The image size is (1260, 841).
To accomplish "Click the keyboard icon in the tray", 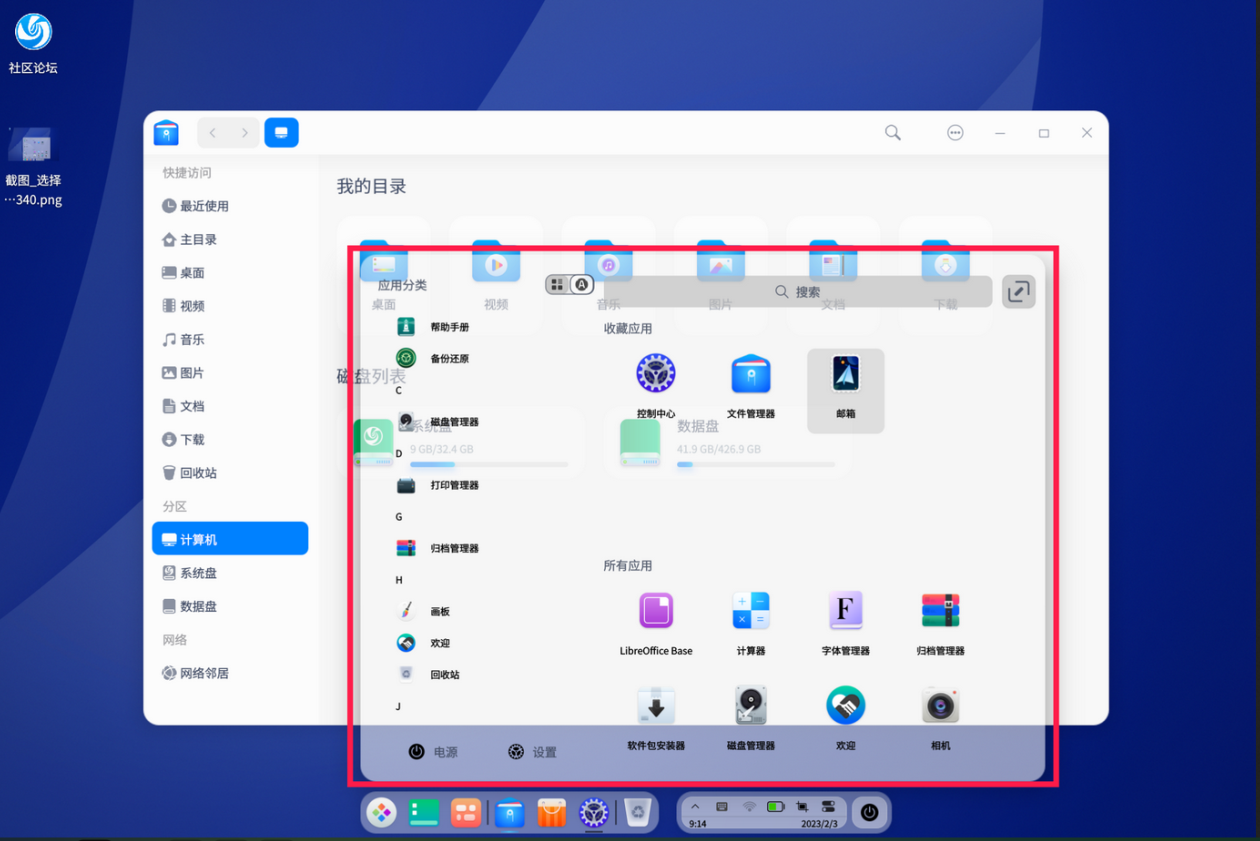I will click(x=722, y=806).
